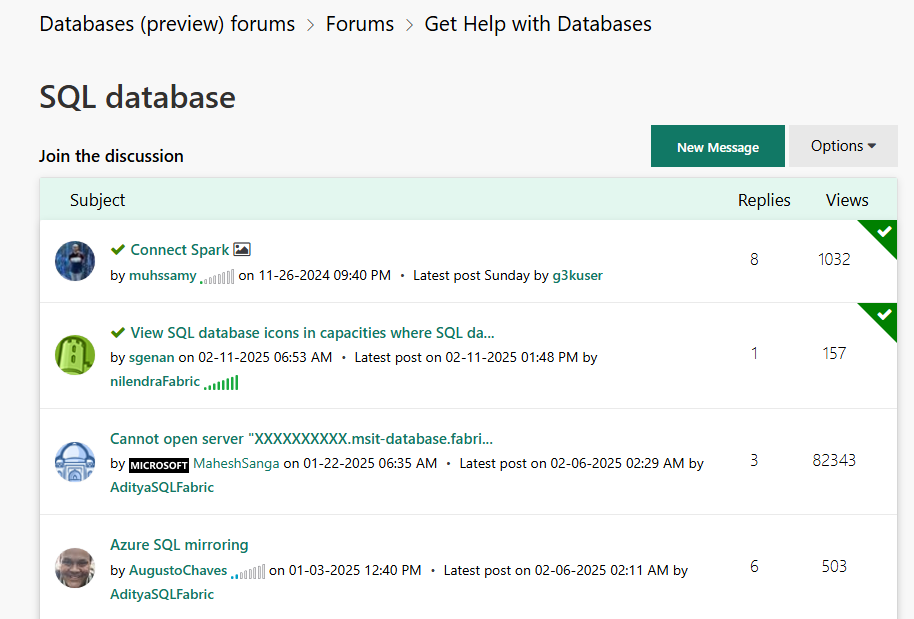Screen dimensions: 914x619
Task: Open MaheshSanga's blue dome avatar
Action: click(x=75, y=462)
